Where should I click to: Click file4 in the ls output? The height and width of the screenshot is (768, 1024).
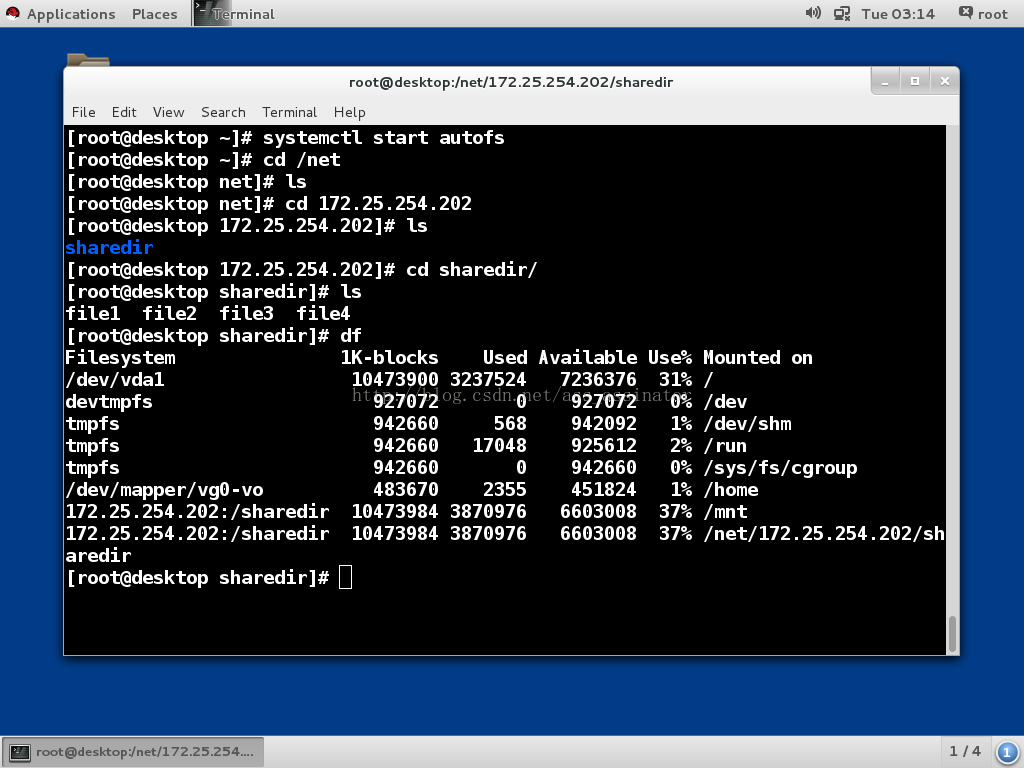323,313
